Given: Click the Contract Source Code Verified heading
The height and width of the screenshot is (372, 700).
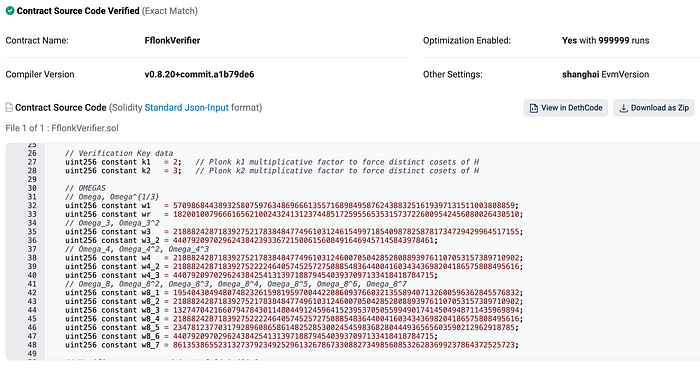Looking at the screenshot, I should tap(78, 11).
